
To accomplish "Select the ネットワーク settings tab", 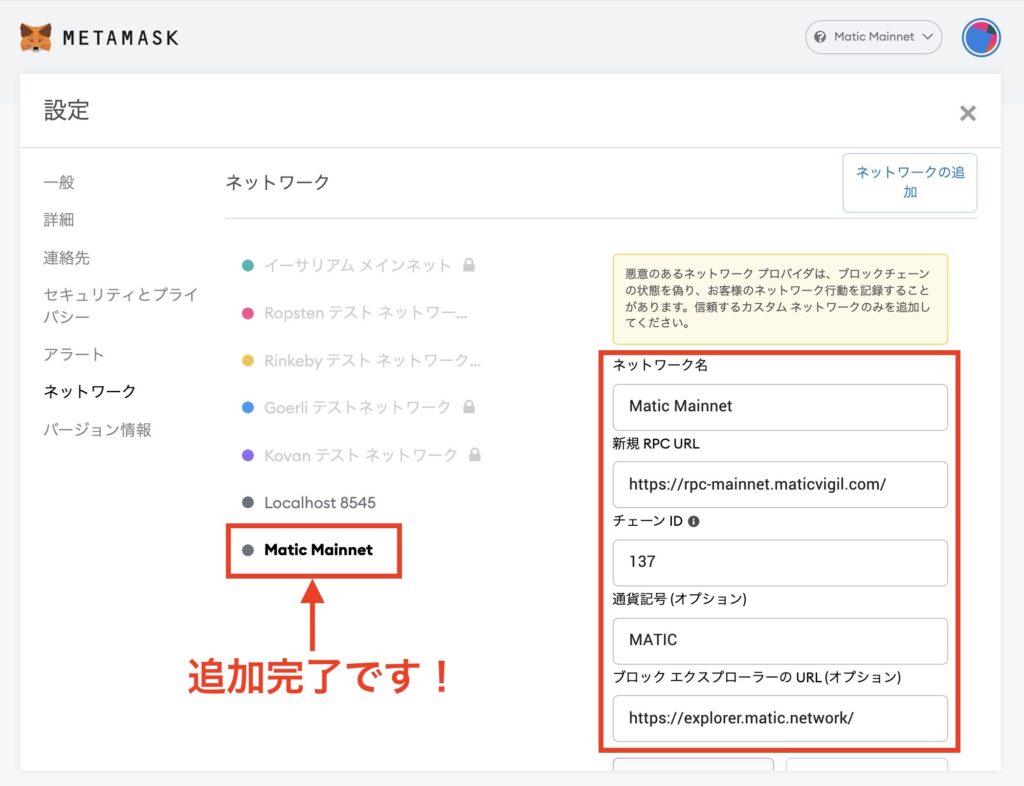I will tap(89, 391).
